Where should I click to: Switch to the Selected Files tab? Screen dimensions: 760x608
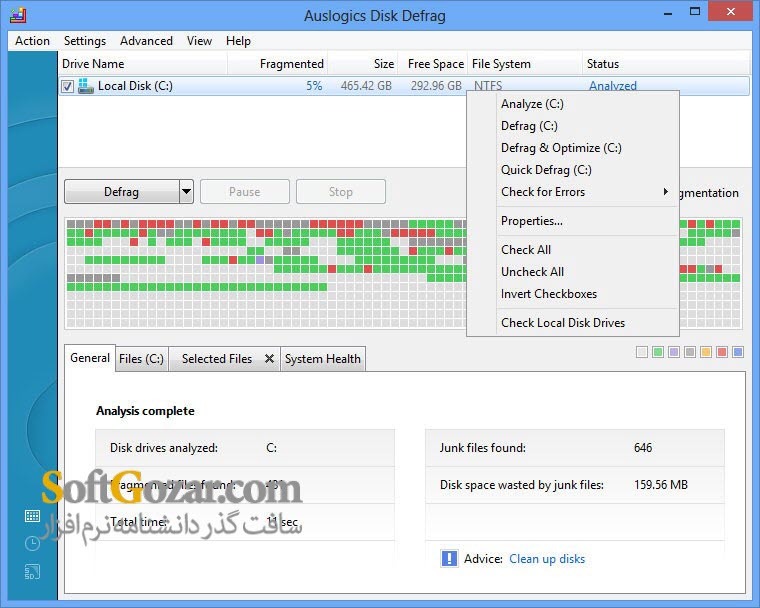(x=217, y=359)
